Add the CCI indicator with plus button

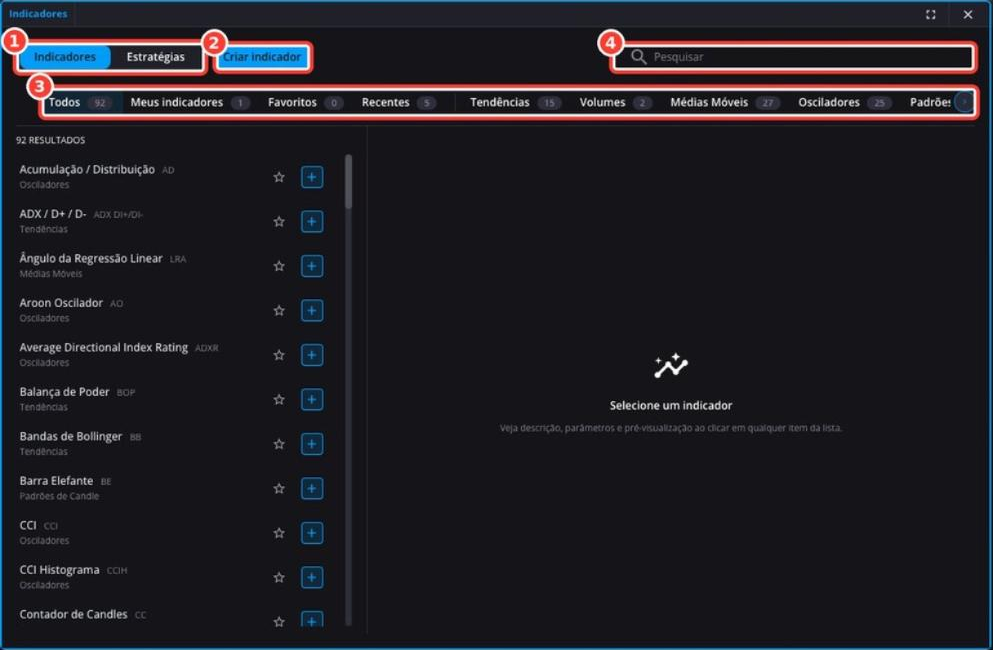(312, 533)
